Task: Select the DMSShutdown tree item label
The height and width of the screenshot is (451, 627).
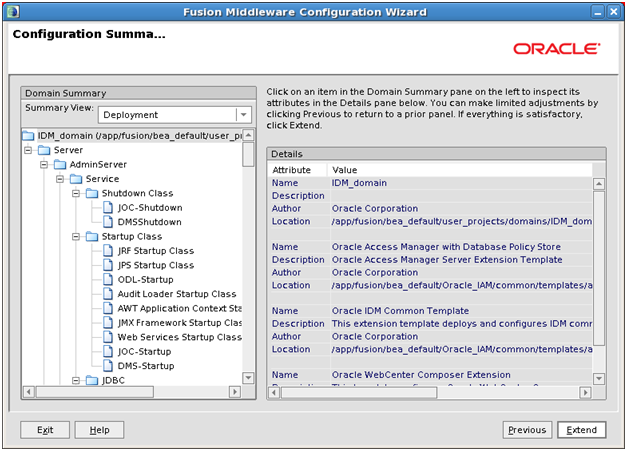Action: pyautogui.click(x=150, y=222)
